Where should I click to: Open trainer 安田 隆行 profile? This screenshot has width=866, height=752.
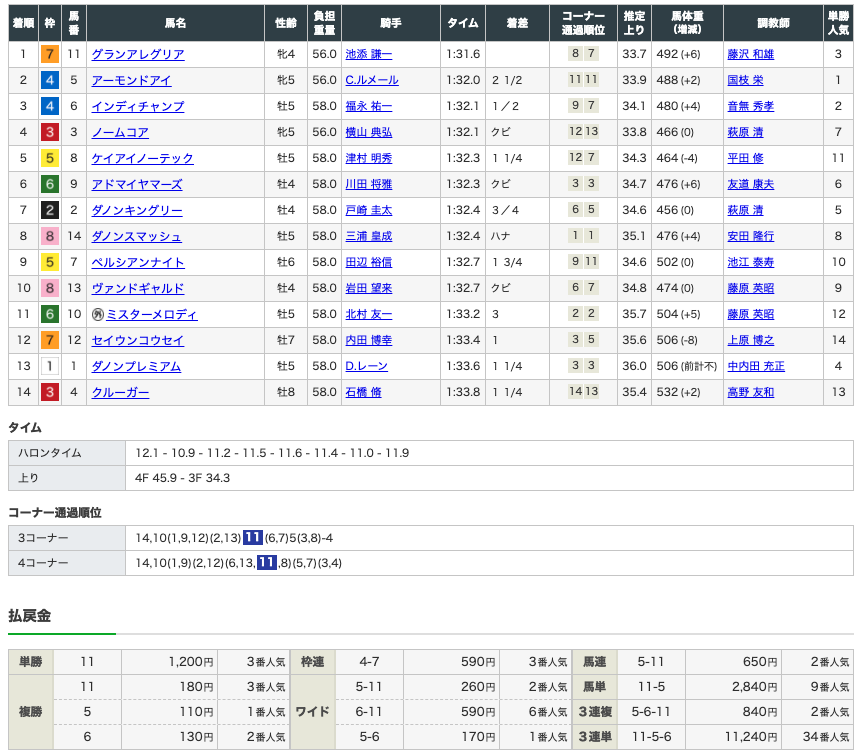[x=751, y=236]
